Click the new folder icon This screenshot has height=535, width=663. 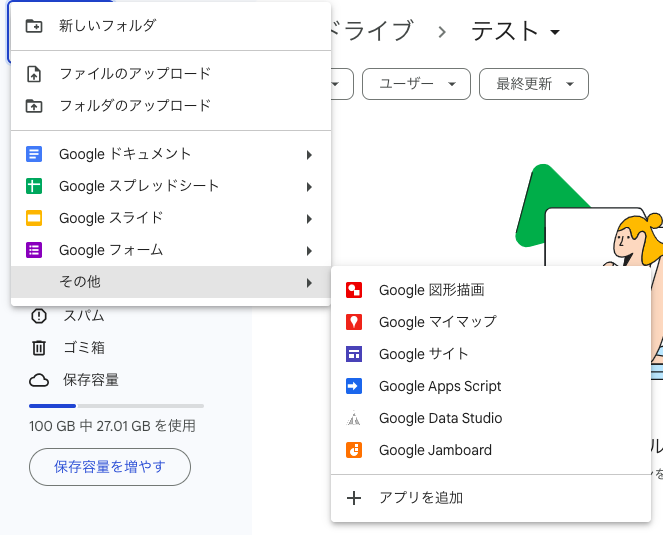[x=34, y=26]
